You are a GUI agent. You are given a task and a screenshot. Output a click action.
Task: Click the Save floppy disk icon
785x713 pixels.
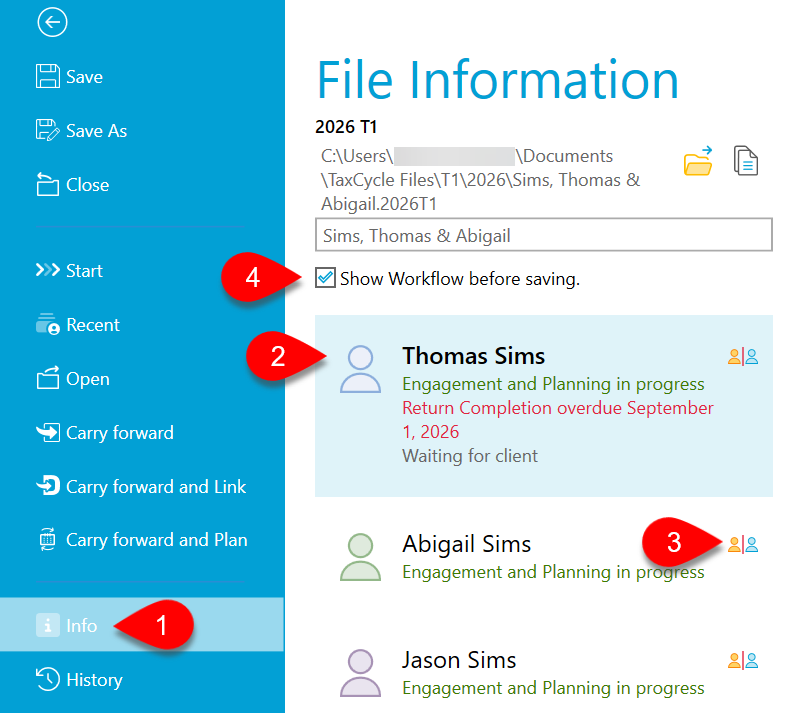[x=48, y=76]
